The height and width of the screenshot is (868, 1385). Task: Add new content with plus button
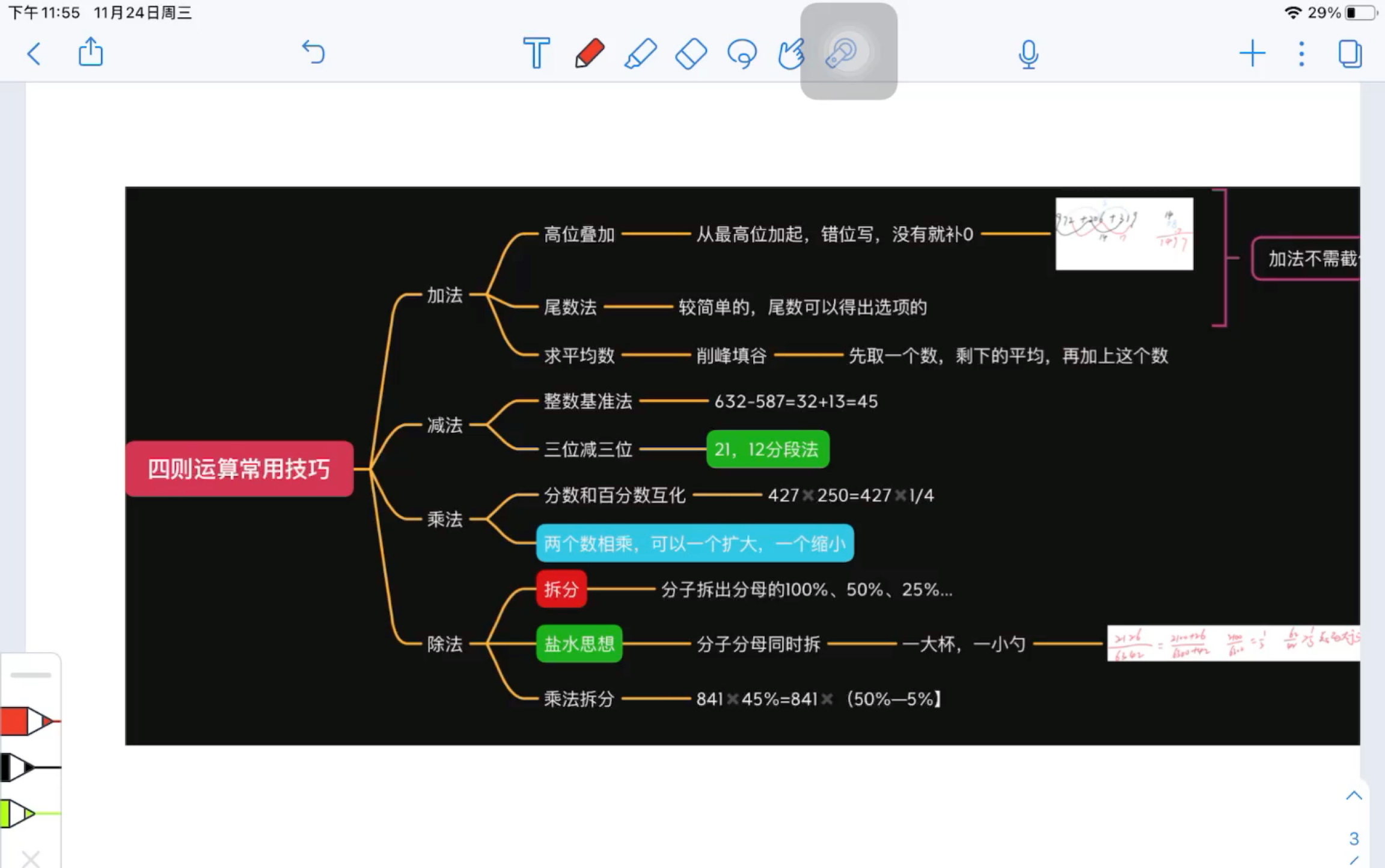(x=1253, y=53)
